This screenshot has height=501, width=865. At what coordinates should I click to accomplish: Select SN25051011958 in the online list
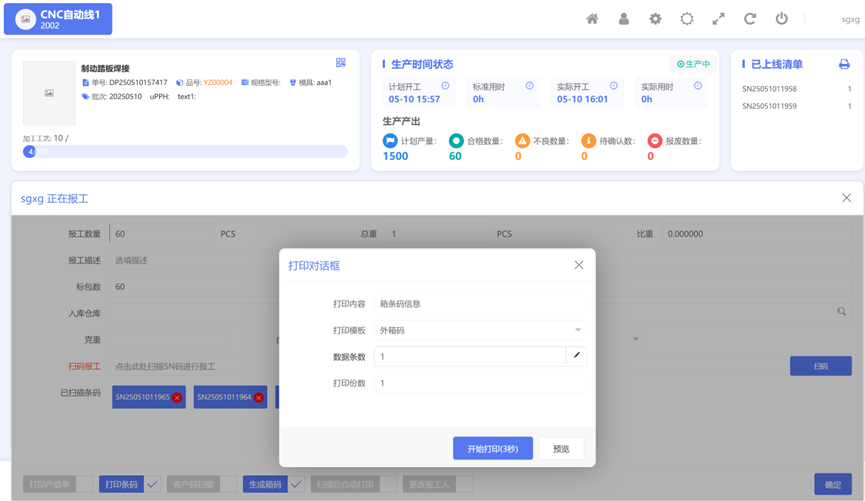(770, 89)
